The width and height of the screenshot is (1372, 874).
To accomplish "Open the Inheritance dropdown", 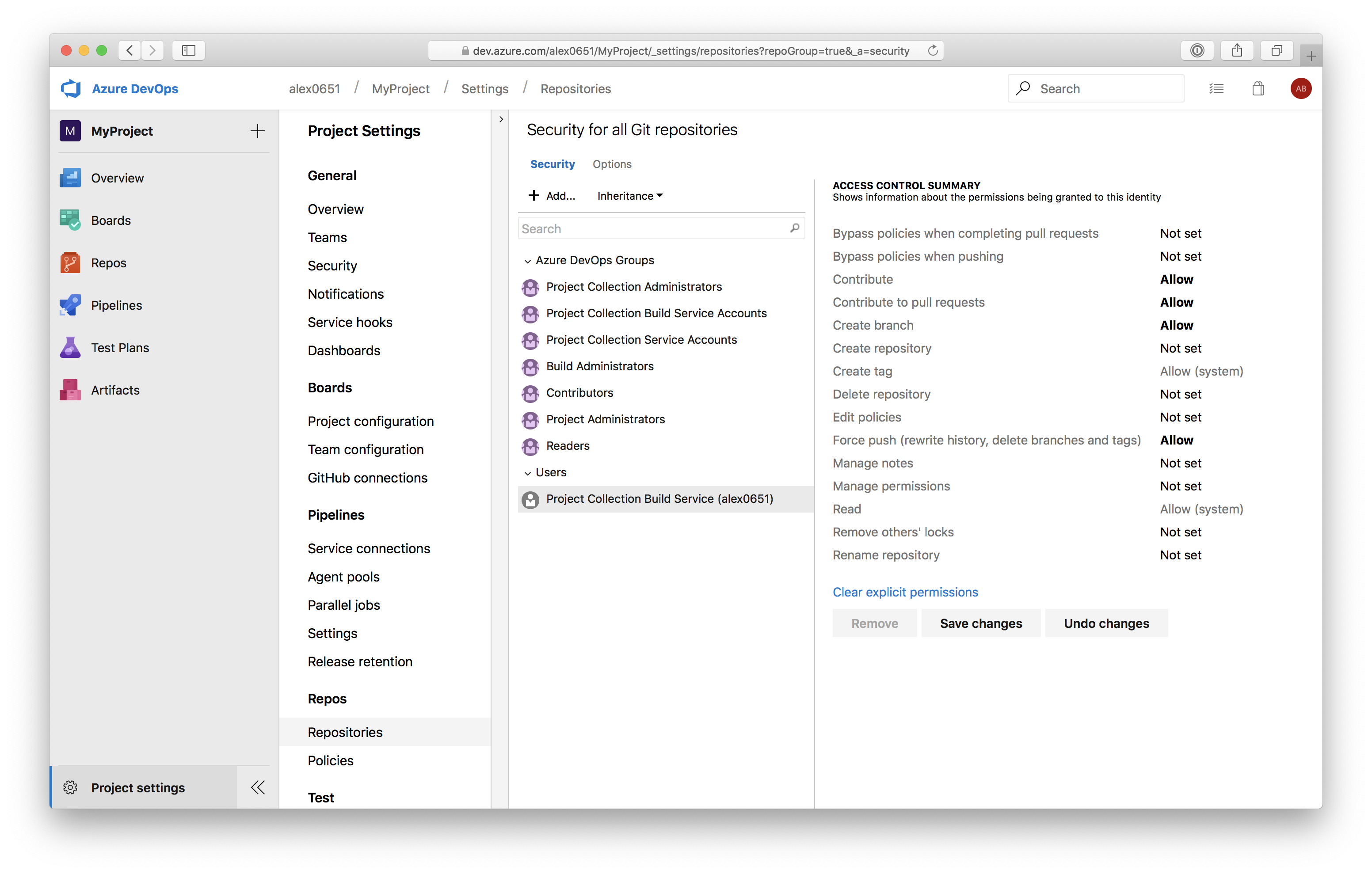I will click(x=629, y=196).
